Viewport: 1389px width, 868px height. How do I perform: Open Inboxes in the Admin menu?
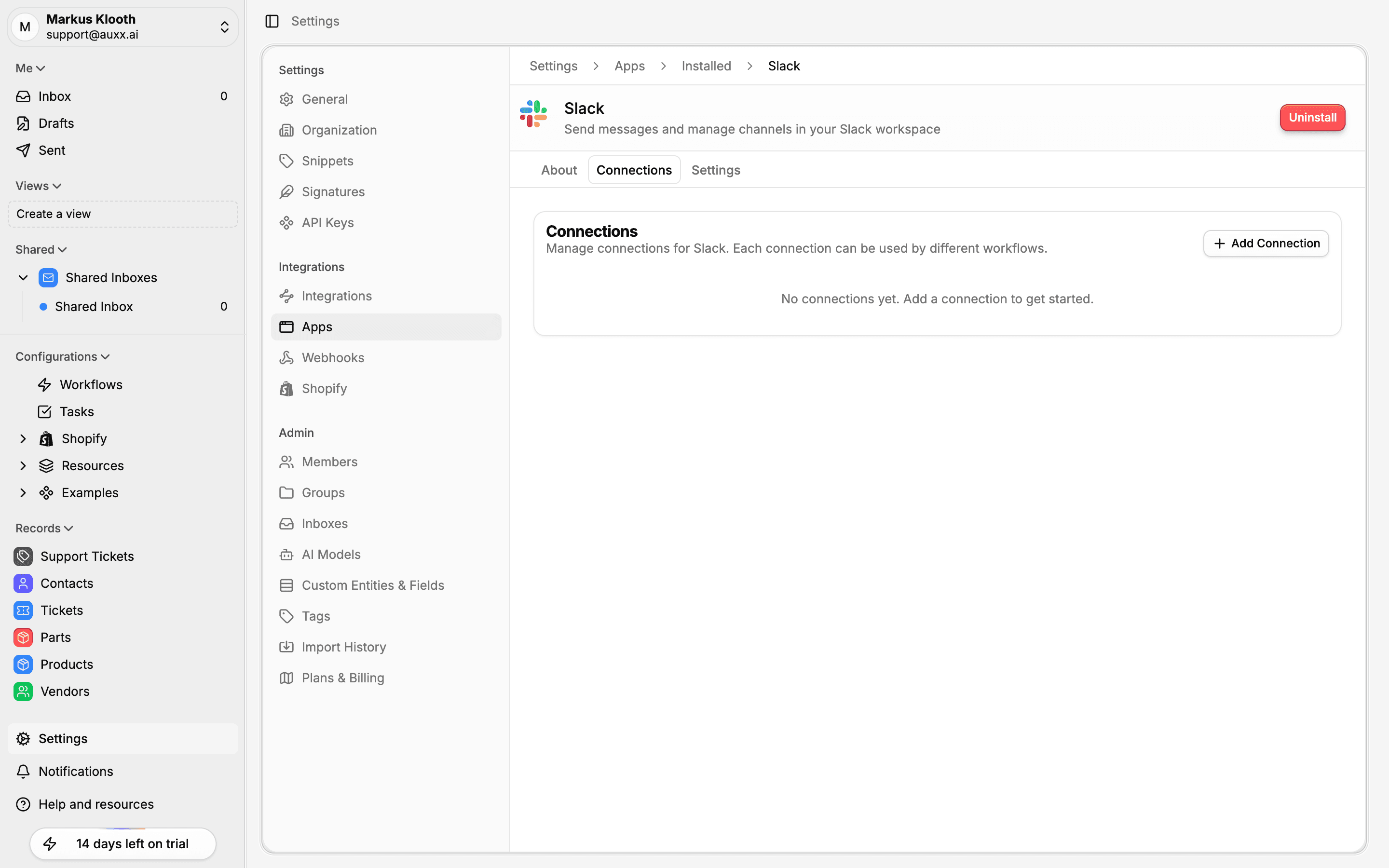click(386, 524)
